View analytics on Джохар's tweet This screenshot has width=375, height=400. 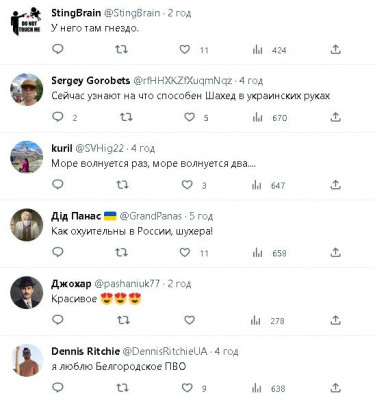click(x=256, y=321)
